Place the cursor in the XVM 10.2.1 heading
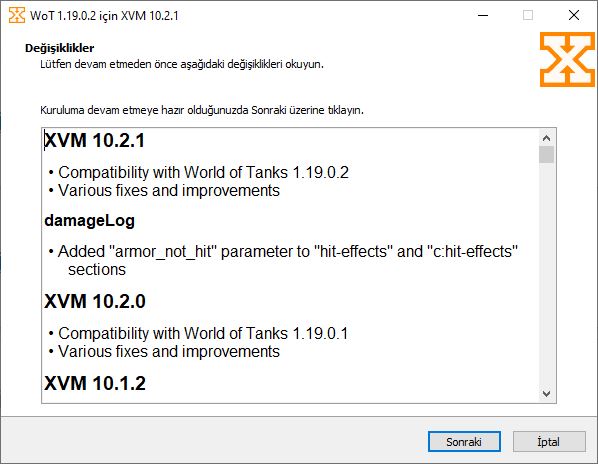The image size is (598, 464). tap(95, 140)
